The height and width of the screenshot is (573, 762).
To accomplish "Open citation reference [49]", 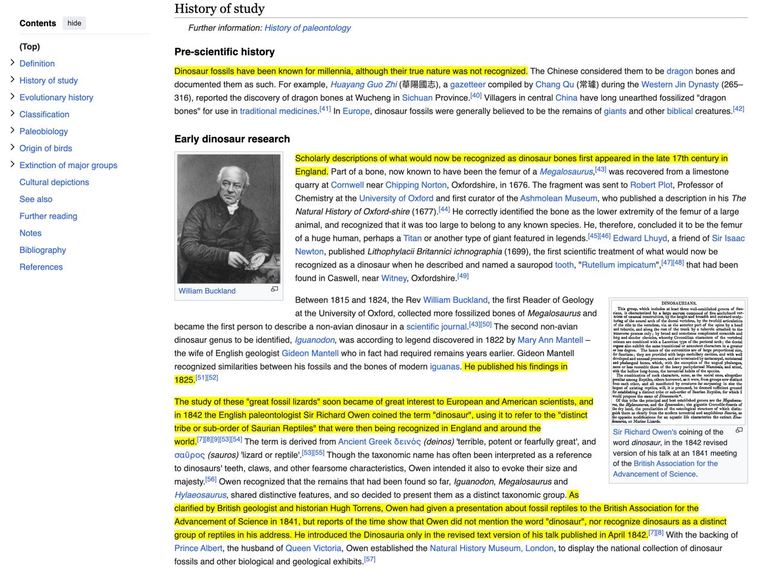I will click(x=463, y=276).
